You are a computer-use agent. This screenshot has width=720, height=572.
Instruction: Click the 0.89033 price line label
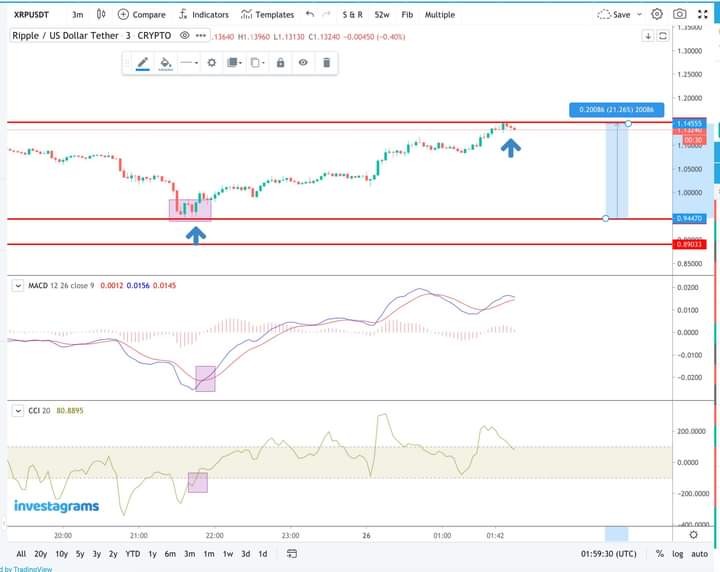pyautogui.click(x=689, y=244)
